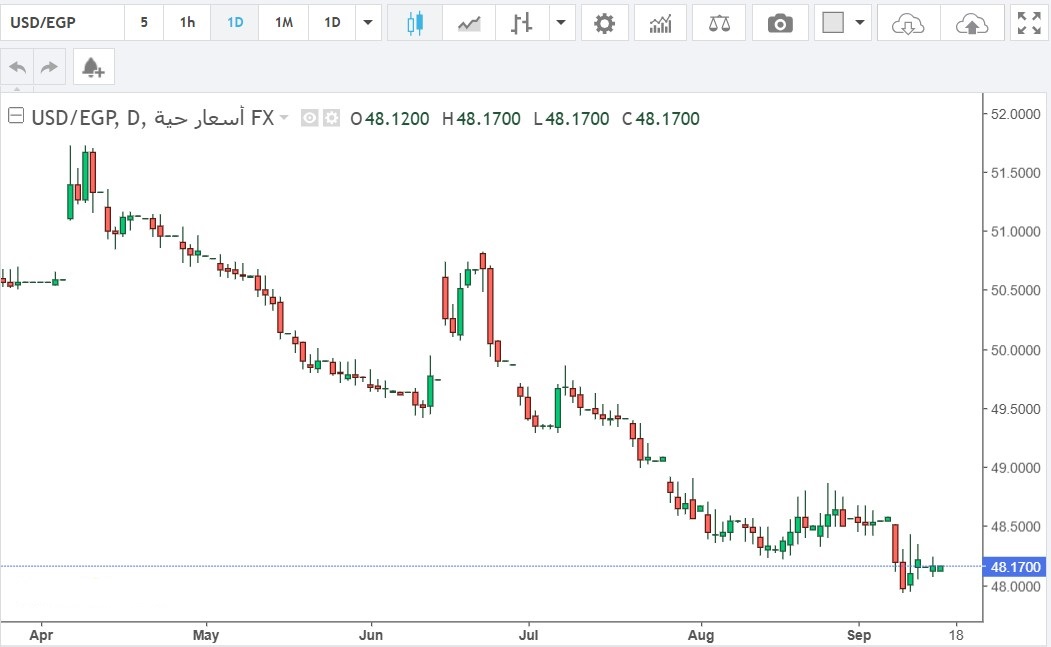Click the 48.5000 price axis label
Image resolution: width=1051 pixels, height=647 pixels.
[x=1015, y=527]
